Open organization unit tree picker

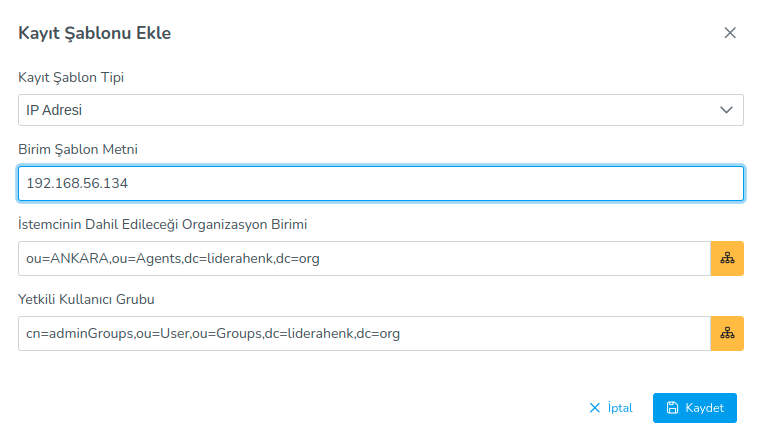[727, 259]
